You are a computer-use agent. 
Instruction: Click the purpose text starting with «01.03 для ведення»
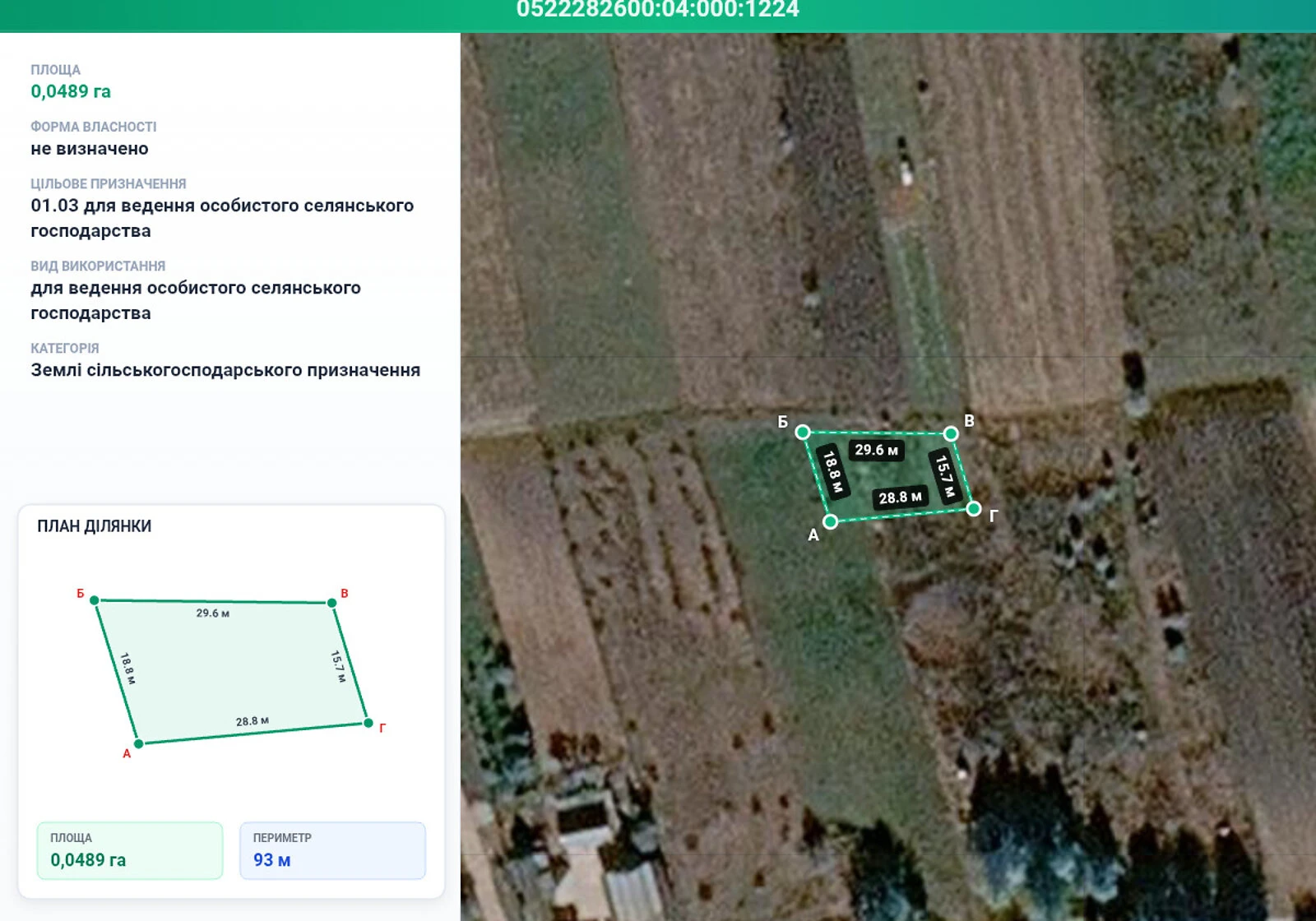[x=222, y=218]
